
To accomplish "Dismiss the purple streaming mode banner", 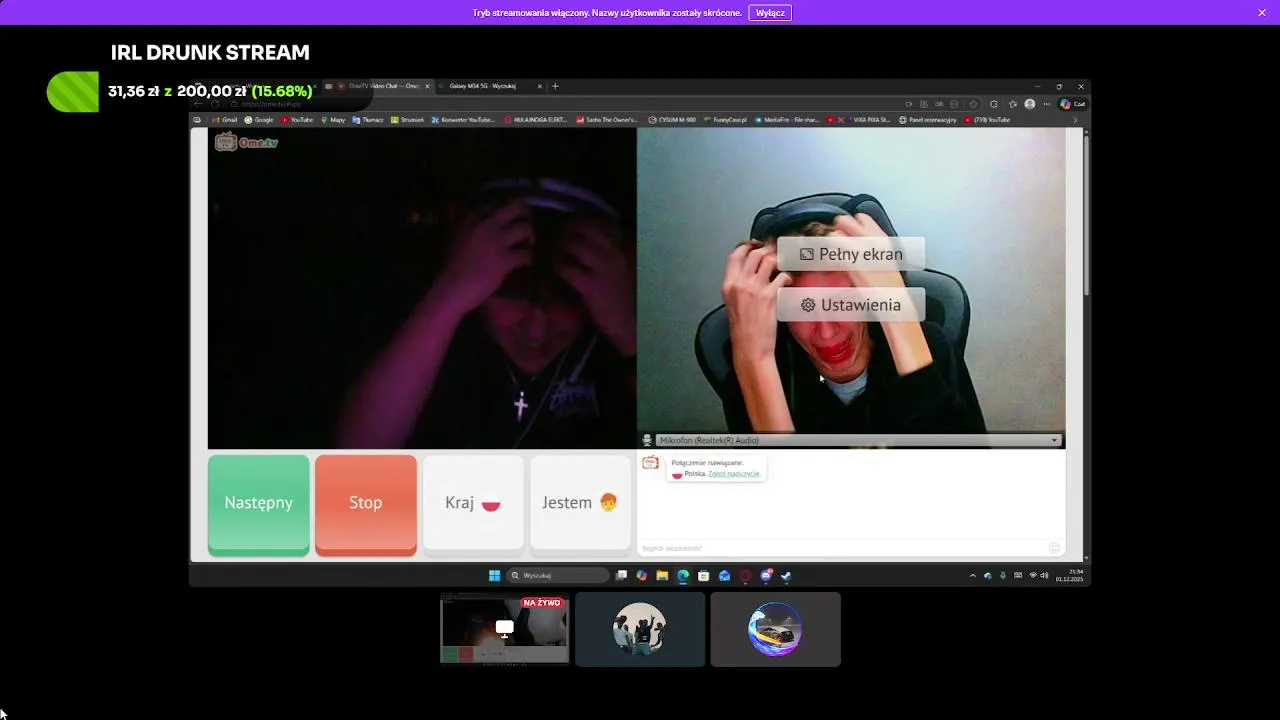I will [x=1262, y=12].
